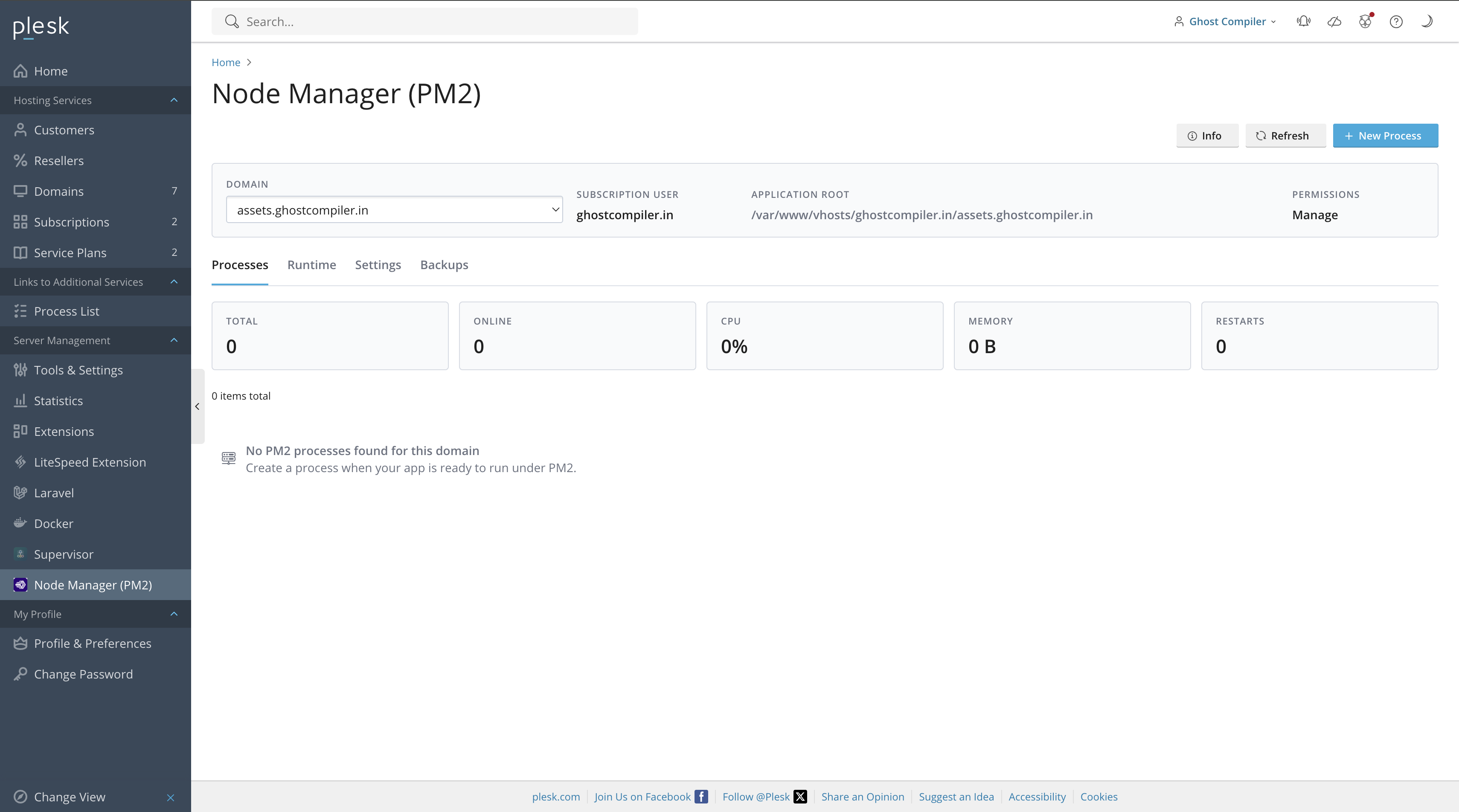Image resolution: width=1459 pixels, height=812 pixels.
Task: Switch to the Settings tab
Action: tap(378, 265)
